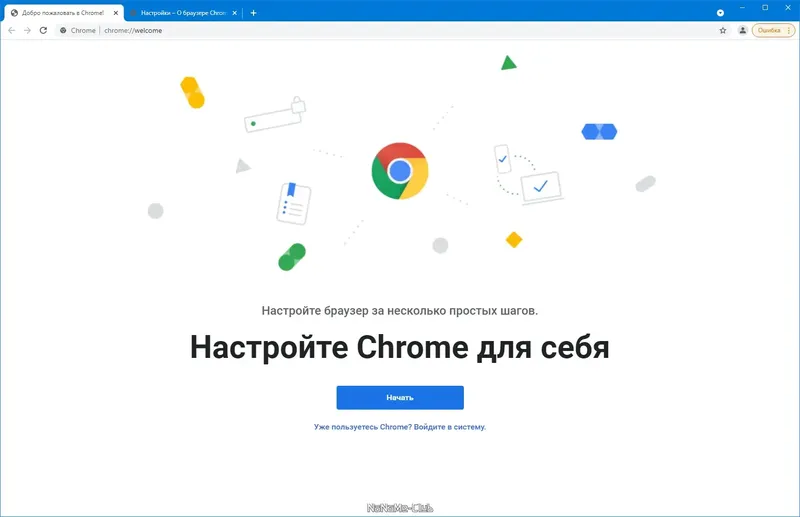Open the Уже пользуетесь Chrome? Войдите в систему link

[400, 427]
